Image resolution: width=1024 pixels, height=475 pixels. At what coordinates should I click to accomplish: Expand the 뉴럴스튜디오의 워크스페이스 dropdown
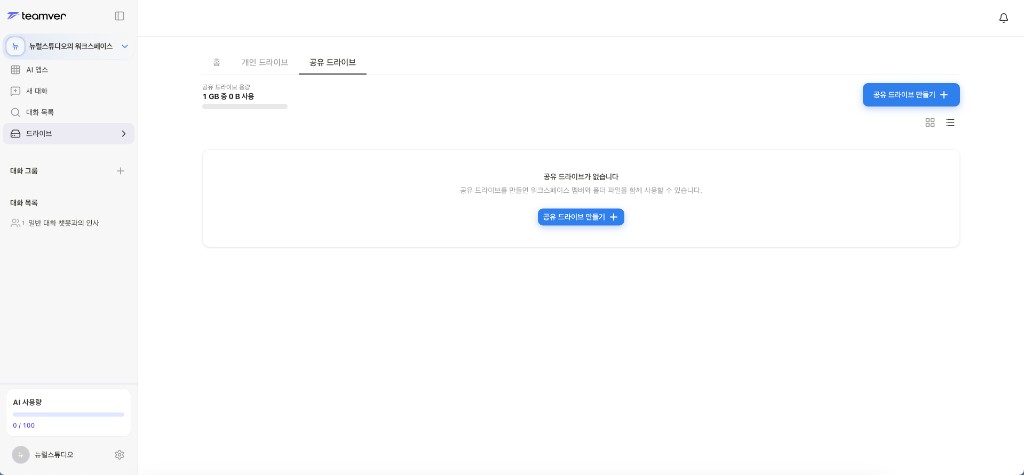pyautogui.click(x=125, y=46)
